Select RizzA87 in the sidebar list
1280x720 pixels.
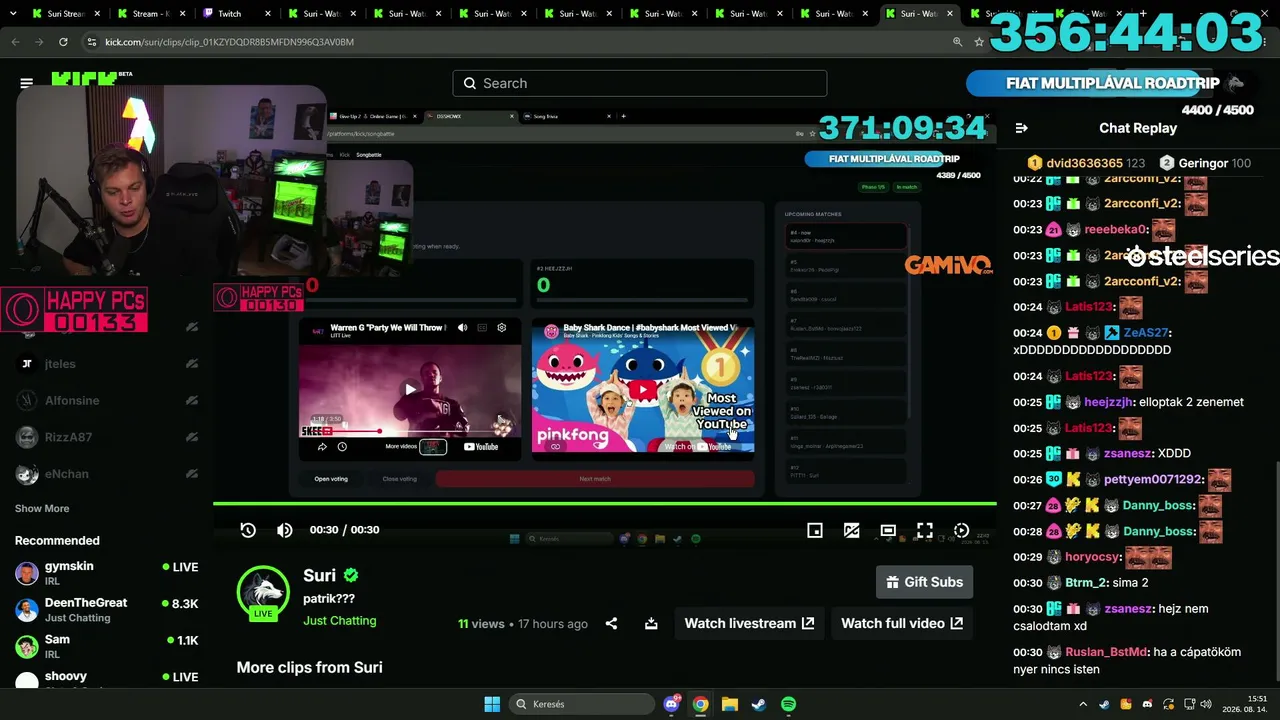click(106, 437)
